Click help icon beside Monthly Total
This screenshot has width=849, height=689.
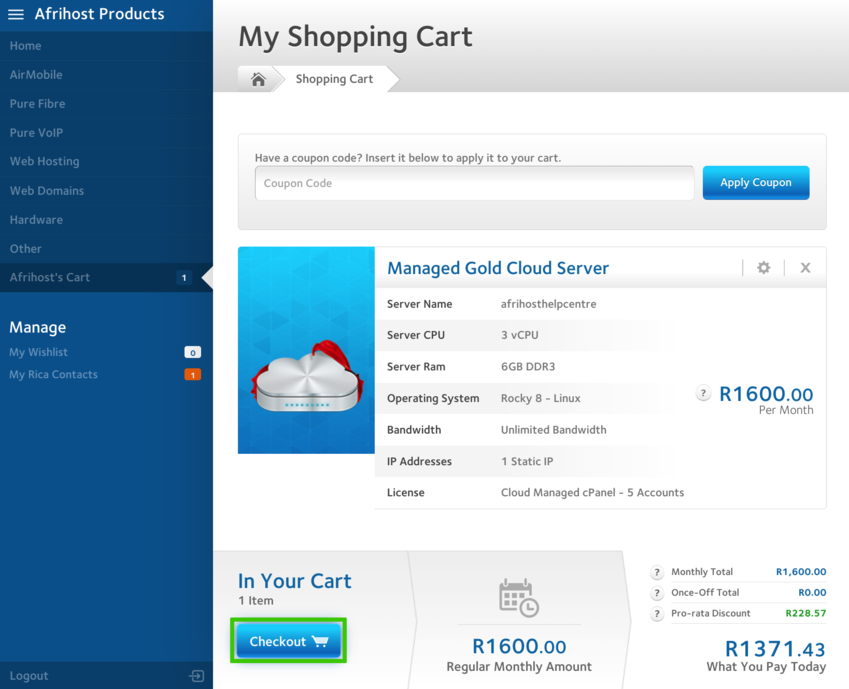coord(657,573)
